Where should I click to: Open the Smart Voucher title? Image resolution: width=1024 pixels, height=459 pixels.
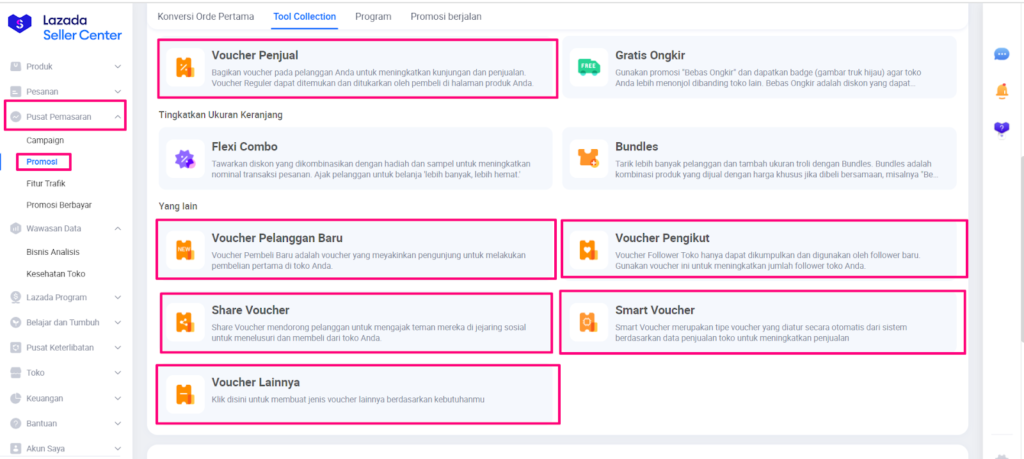tap(655, 310)
